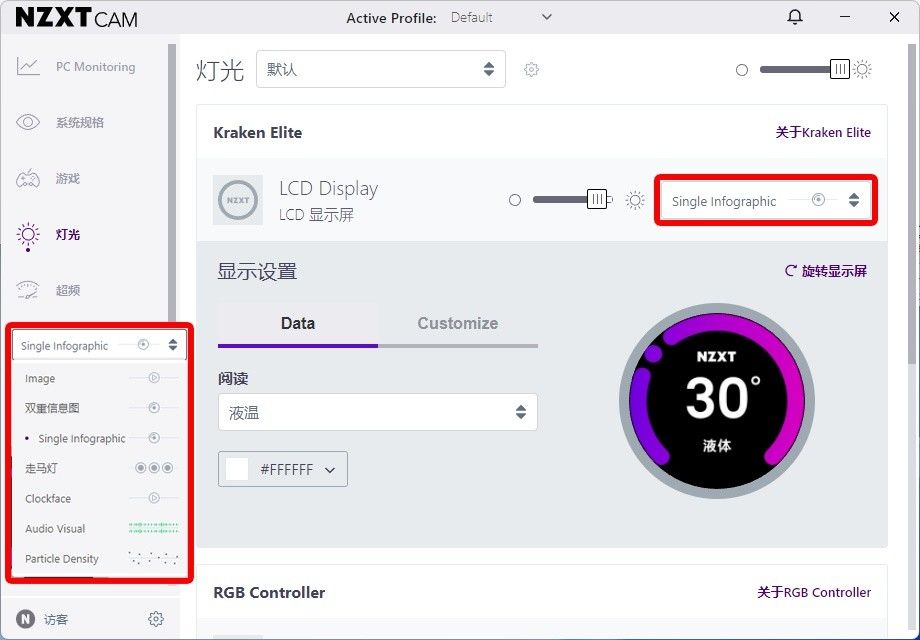Go to PC Monitoring section

point(95,67)
